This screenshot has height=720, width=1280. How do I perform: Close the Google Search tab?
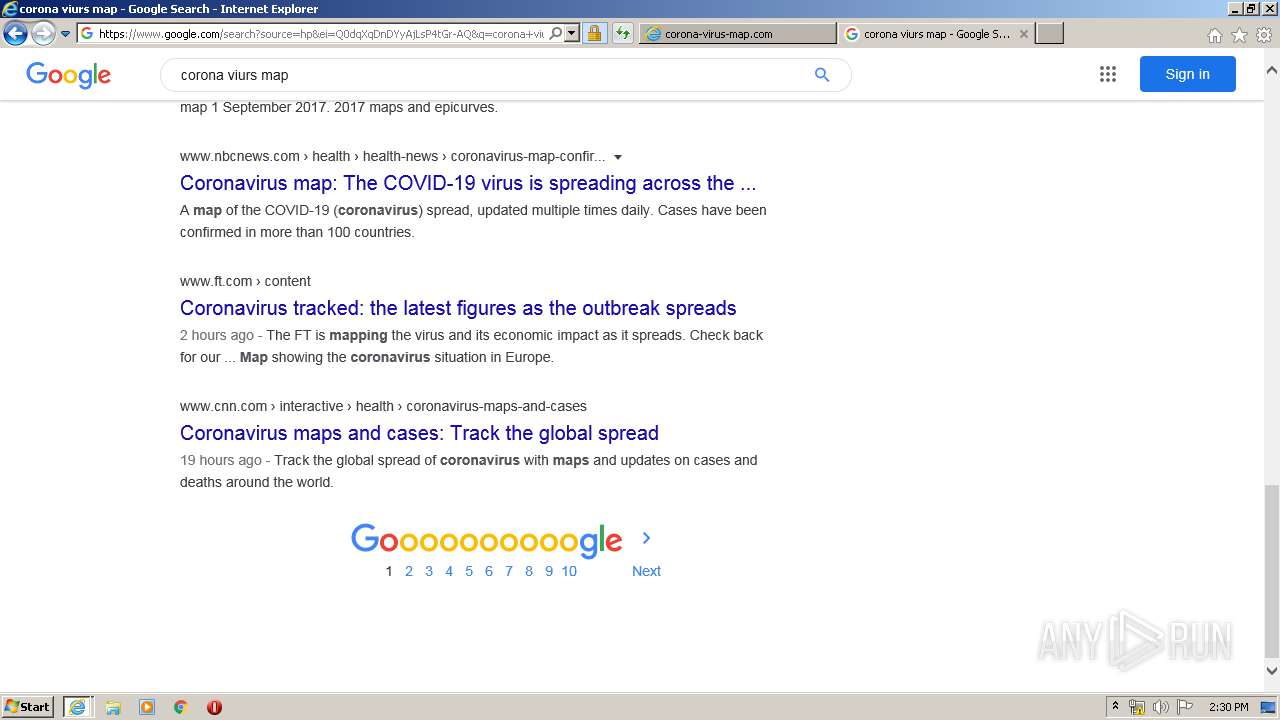tap(1023, 34)
